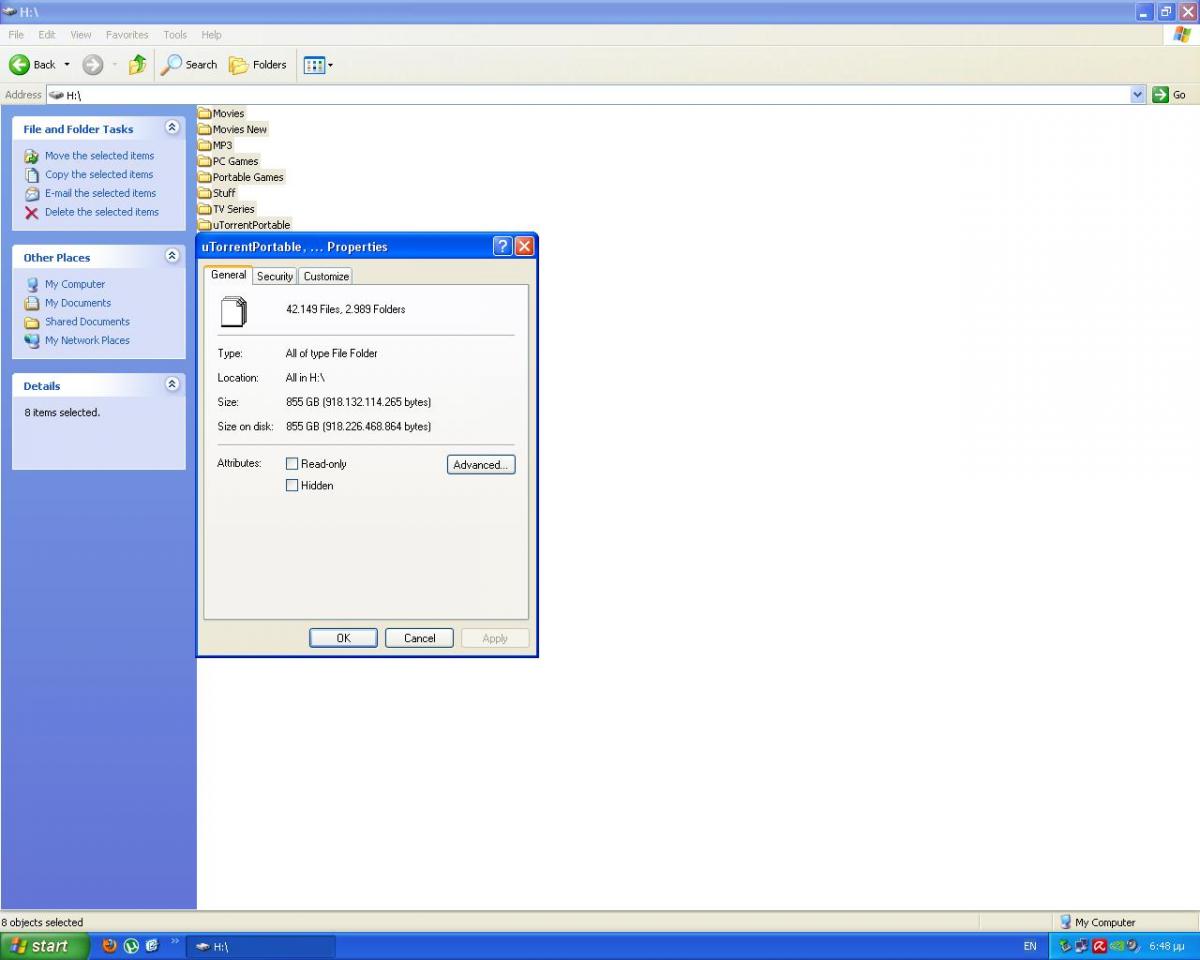Click the taskbar clock 6:48
This screenshot has width=1200, height=960.
[1166, 946]
